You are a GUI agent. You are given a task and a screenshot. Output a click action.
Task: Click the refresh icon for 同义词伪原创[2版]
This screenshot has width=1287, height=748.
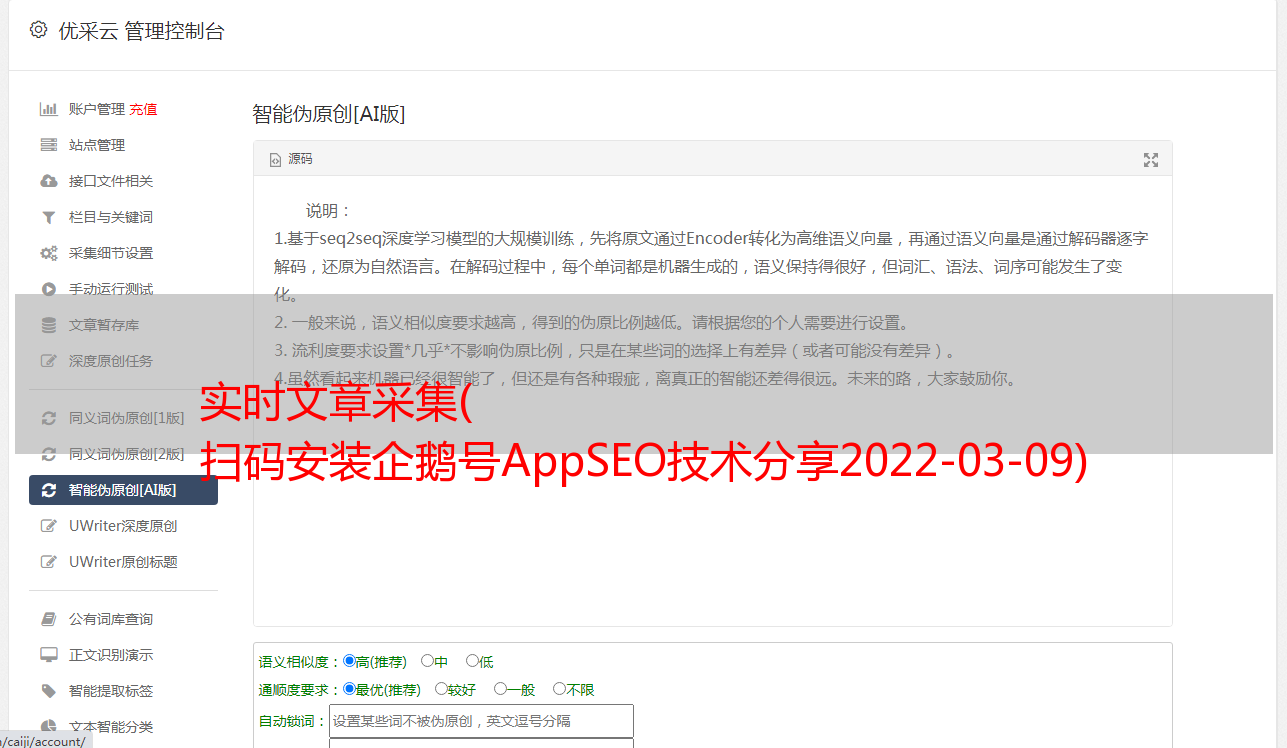(48, 454)
